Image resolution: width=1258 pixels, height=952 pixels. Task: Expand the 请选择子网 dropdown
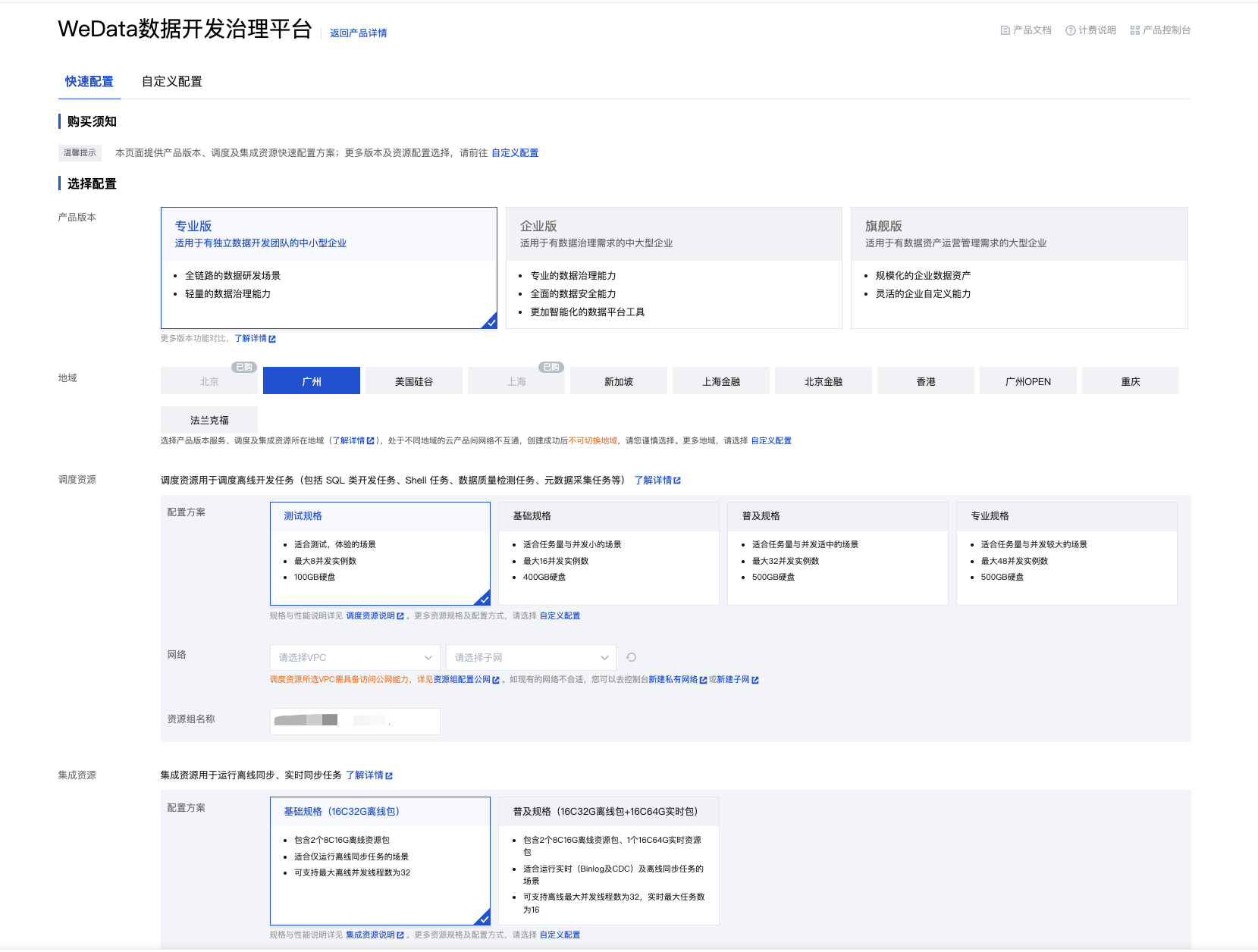click(x=531, y=658)
